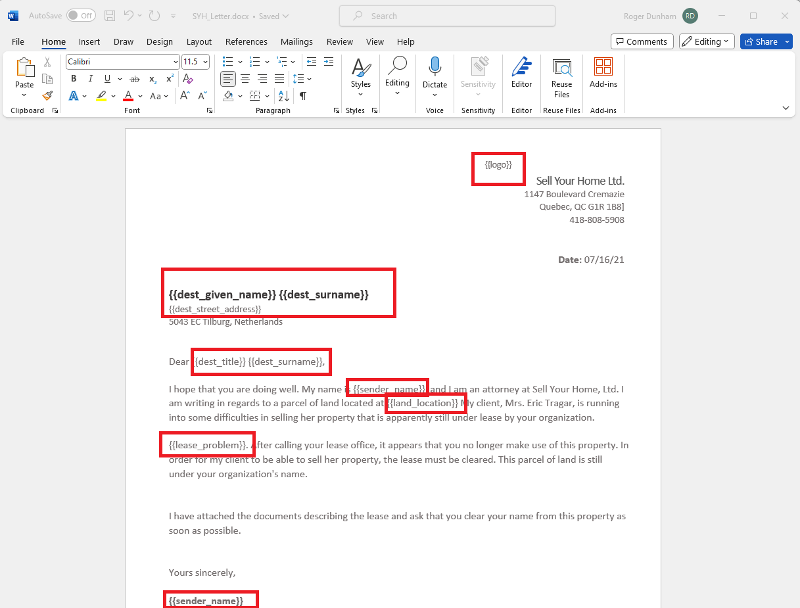Image resolution: width=800 pixels, height=608 pixels.
Task: Click the Share button
Action: coord(761,41)
